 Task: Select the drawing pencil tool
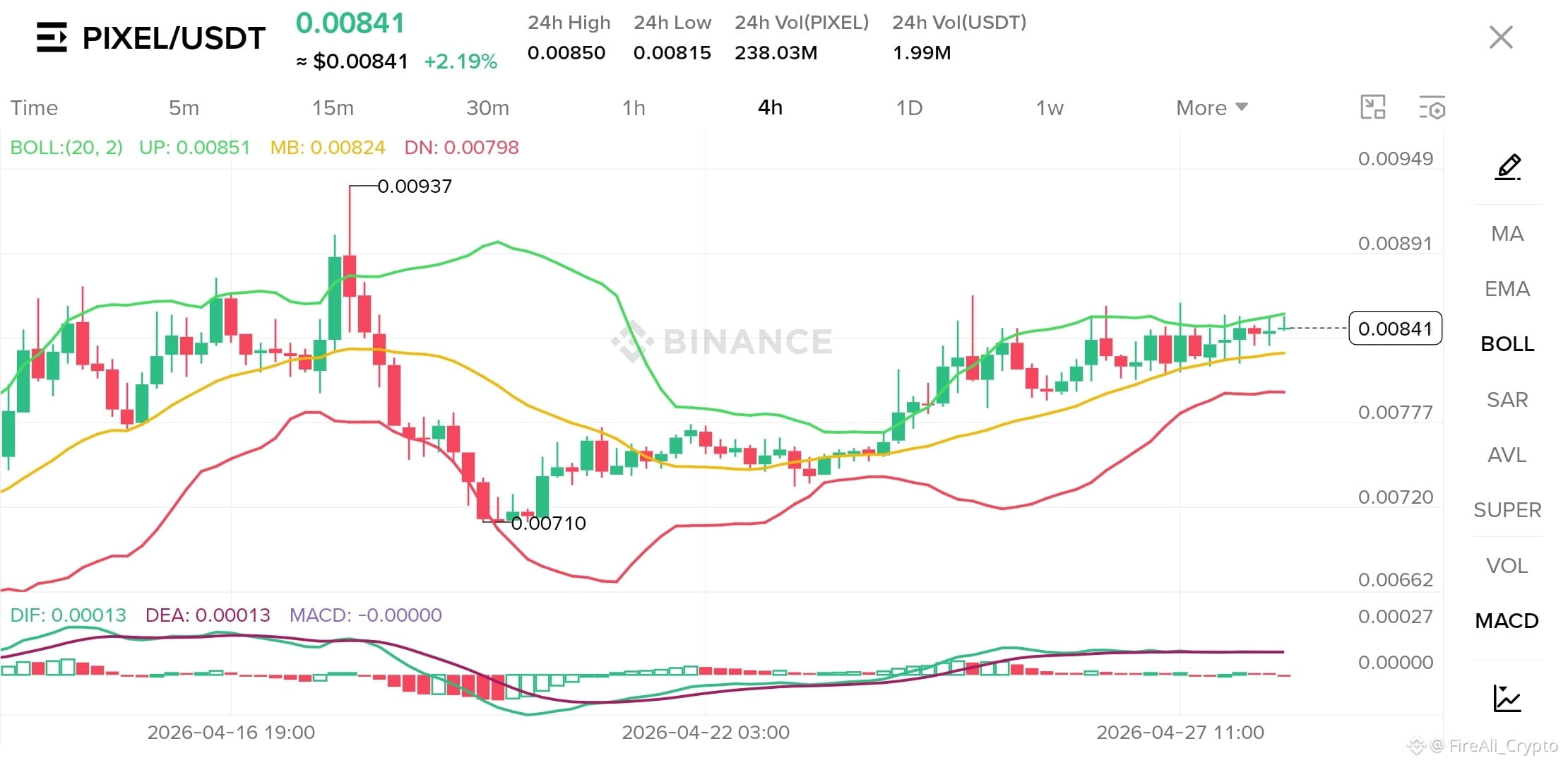pos(1507,167)
